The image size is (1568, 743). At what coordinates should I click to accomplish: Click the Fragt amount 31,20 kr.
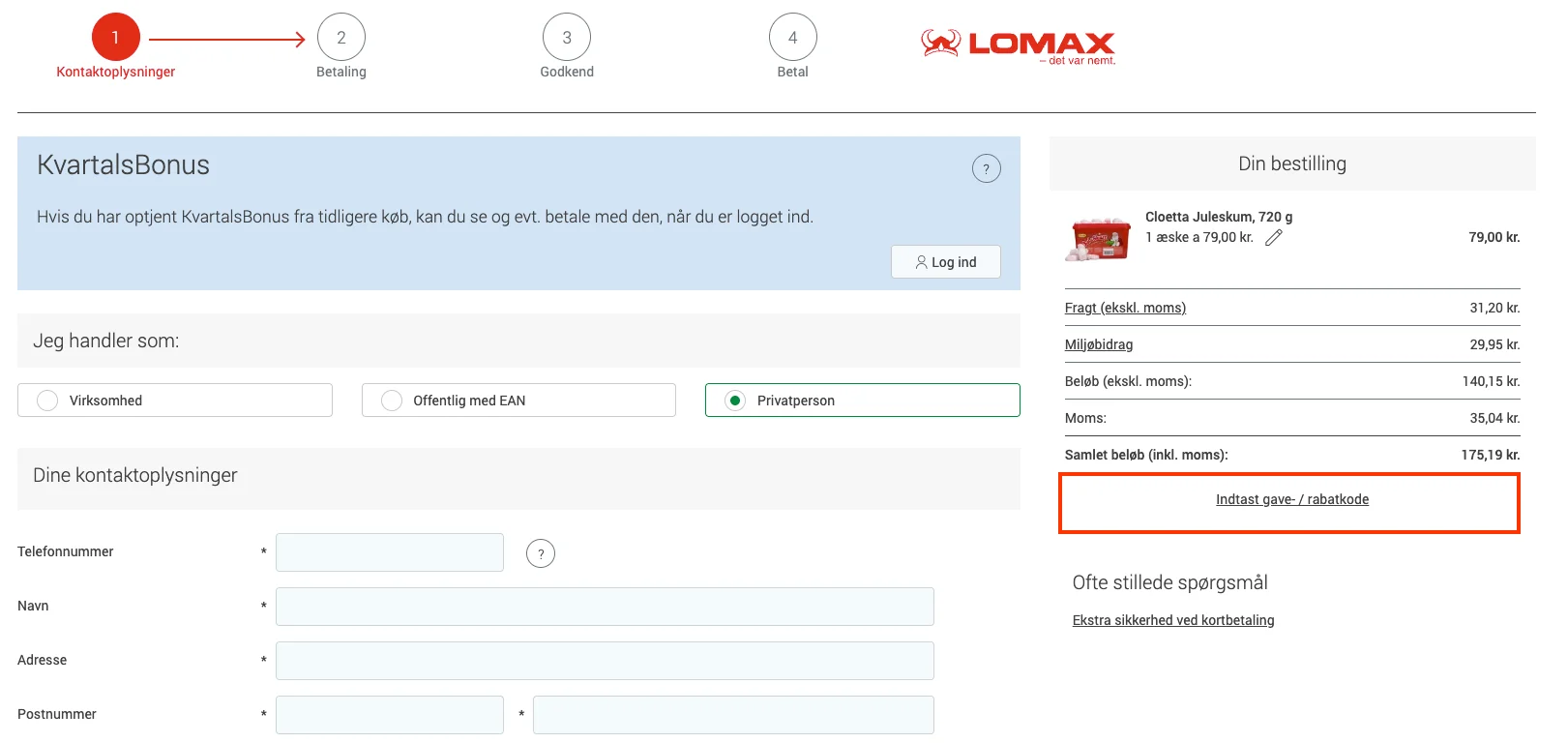pos(1494,308)
